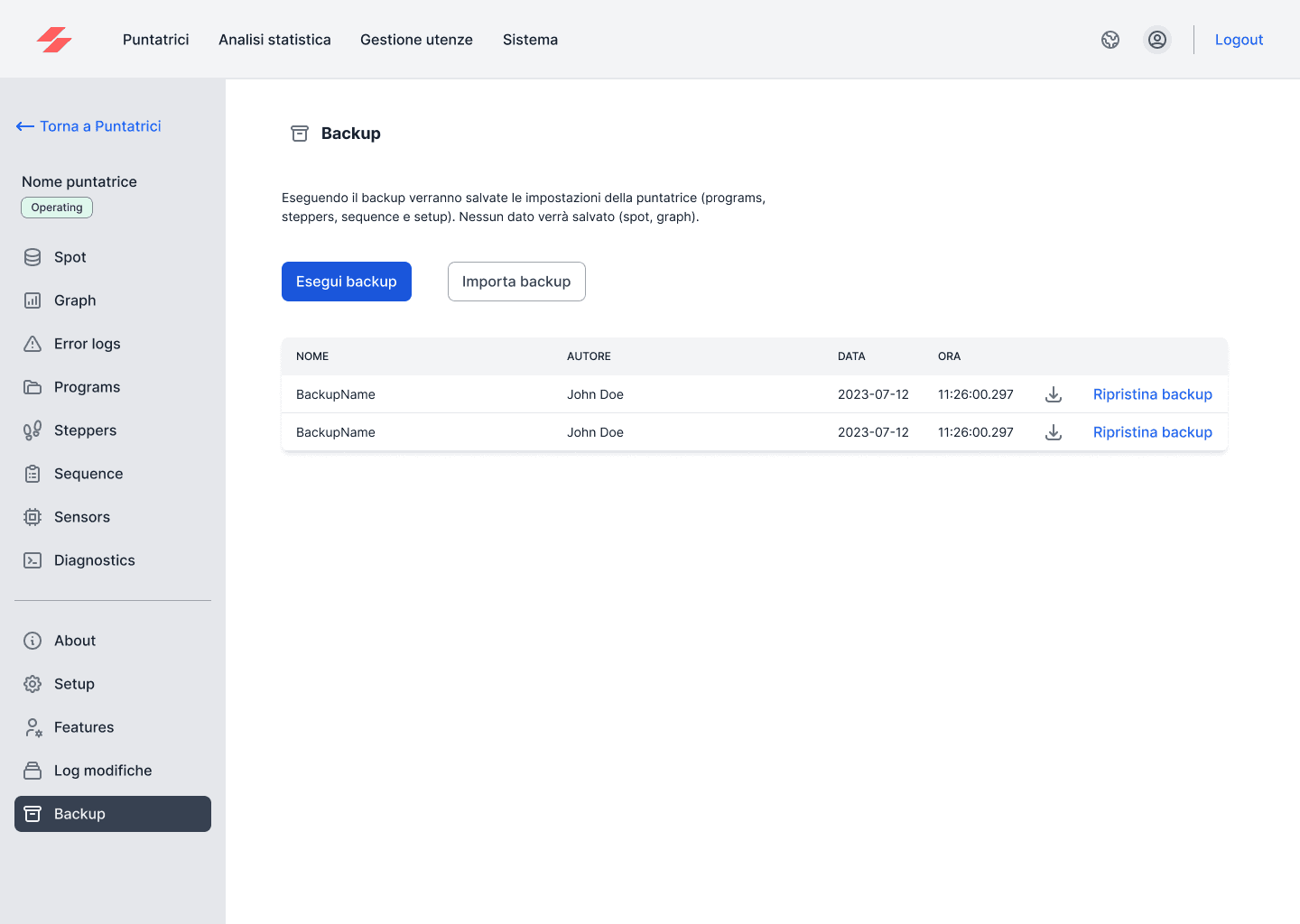Open the Sistema menu
The height and width of the screenshot is (924, 1300).
[530, 40]
